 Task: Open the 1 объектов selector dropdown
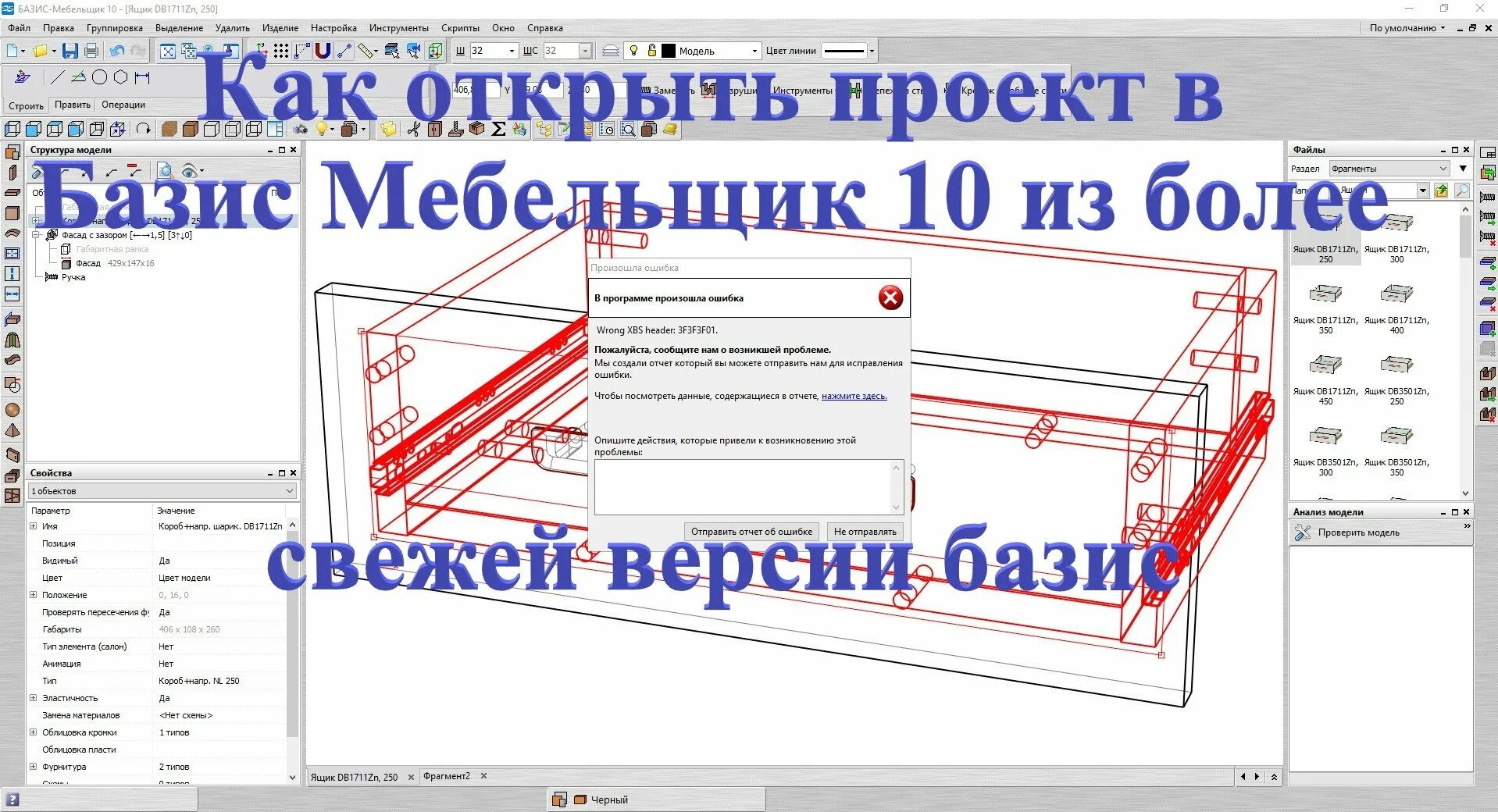point(162,491)
